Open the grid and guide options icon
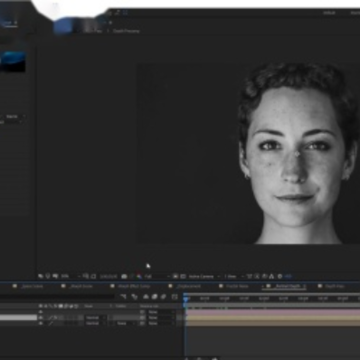 [86, 276]
